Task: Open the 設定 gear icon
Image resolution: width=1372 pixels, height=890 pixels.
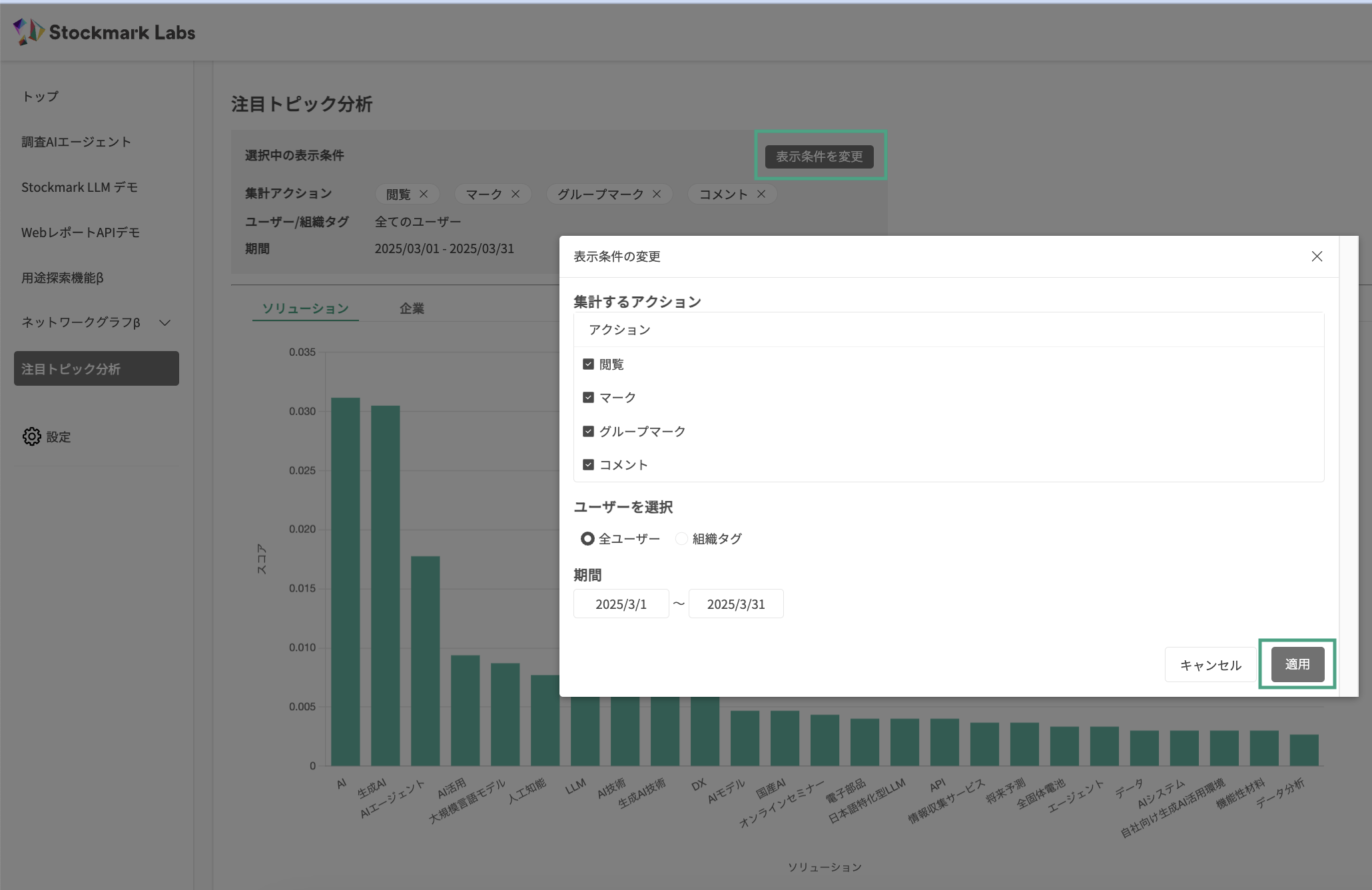Action: pos(31,437)
